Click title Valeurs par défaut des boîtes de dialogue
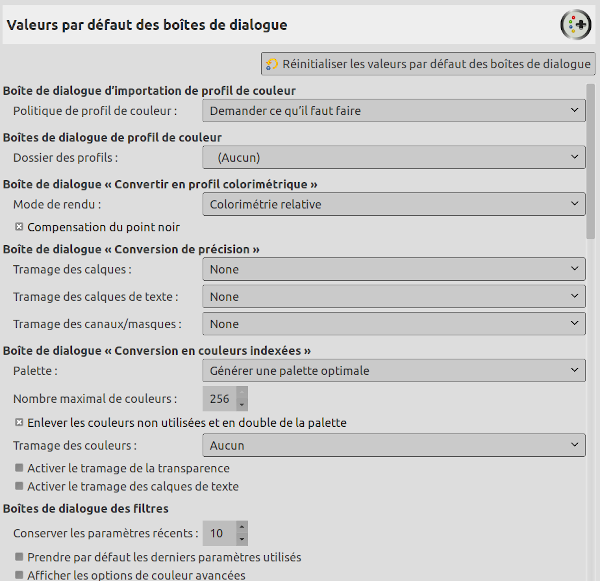Image resolution: width=600 pixels, height=581 pixels. (x=147, y=25)
